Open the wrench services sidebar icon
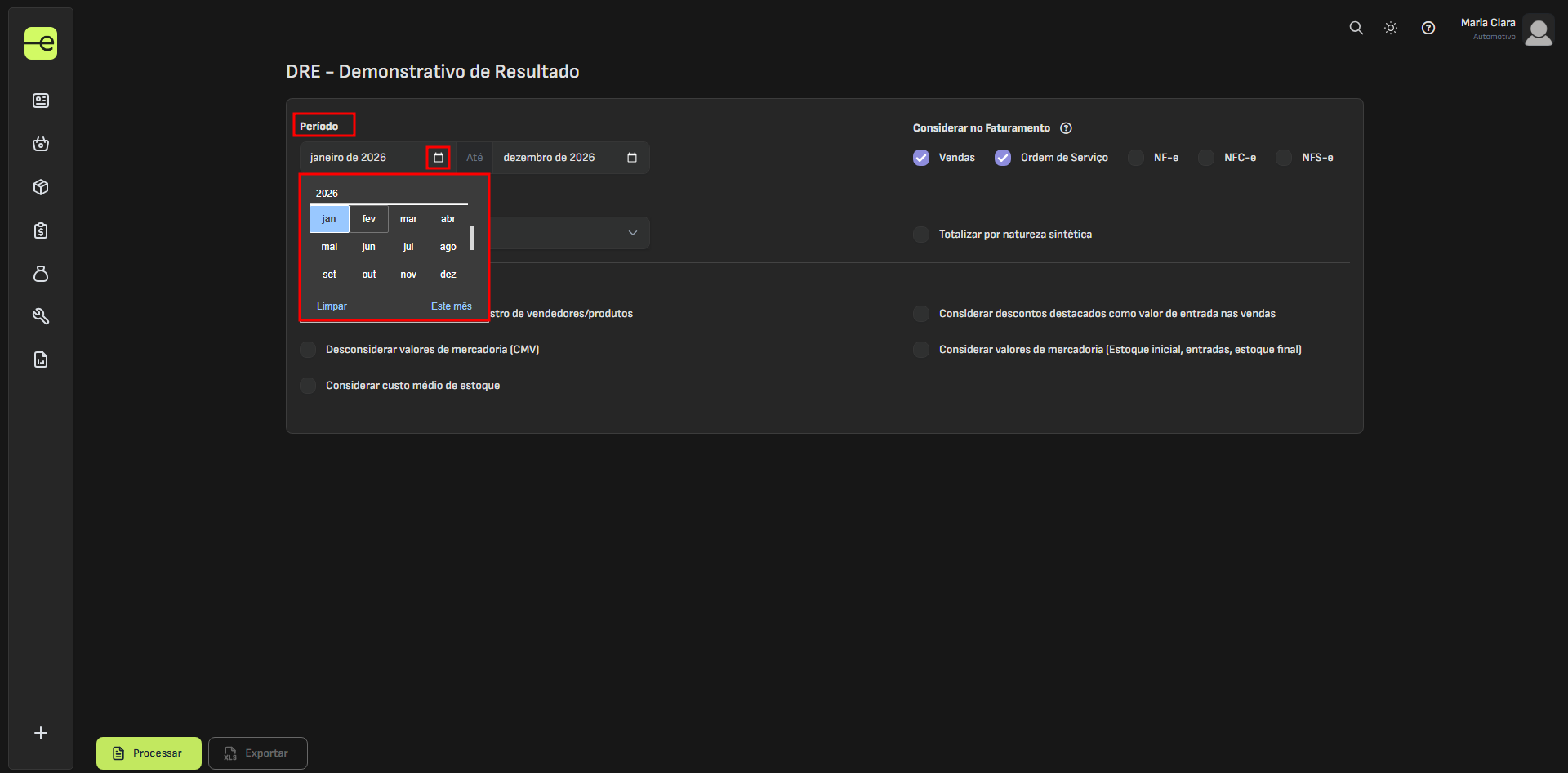This screenshot has height=773, width=1568. click(x=41, y=316)
